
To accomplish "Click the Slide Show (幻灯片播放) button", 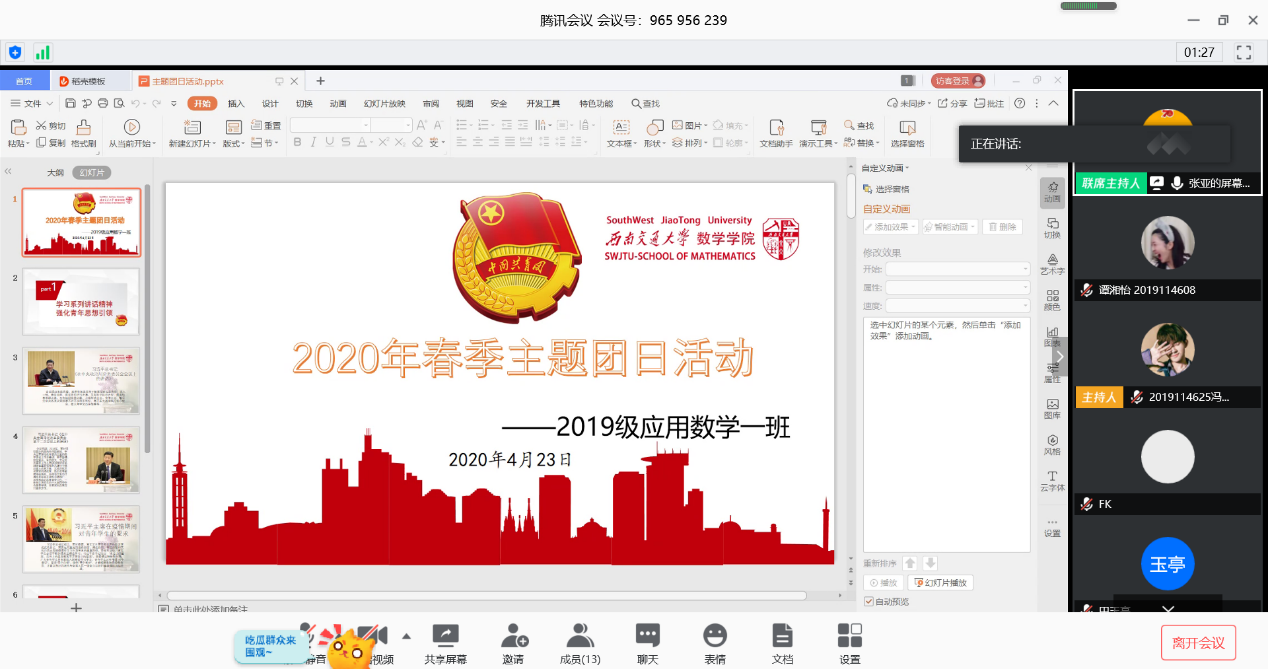I will (x=941, y=582).
